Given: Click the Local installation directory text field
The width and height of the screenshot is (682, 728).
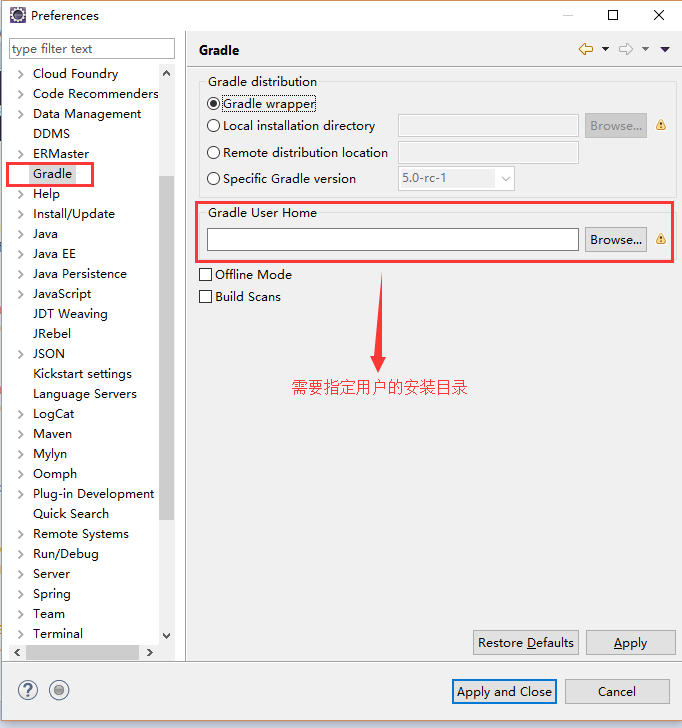Looking at the screenshot, I should pos(488,125).
